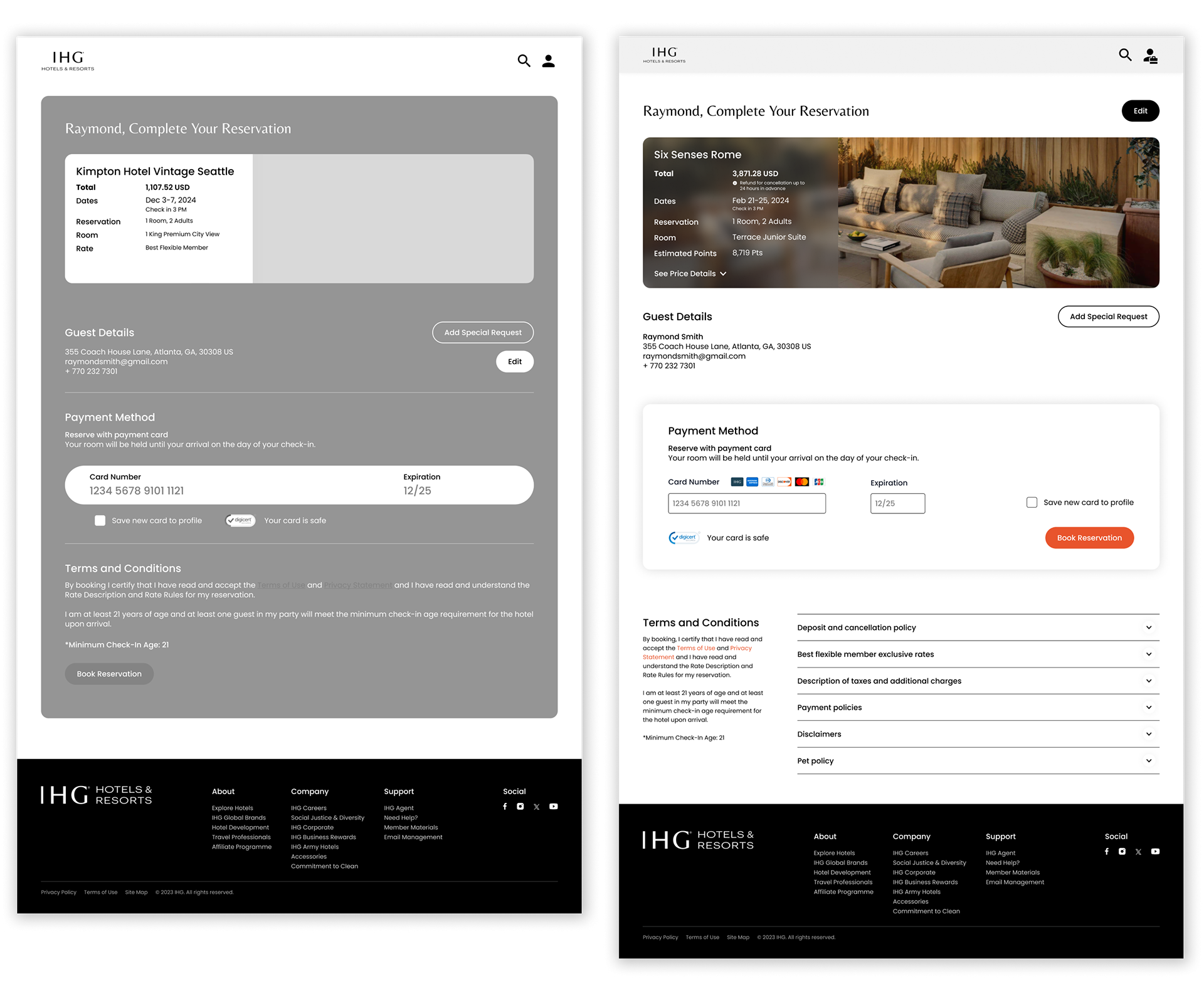Open Member Materials in right design footer
The width and height of the screenshot is (1204, 996).
pyautogui.click(x=1013, y=873)
